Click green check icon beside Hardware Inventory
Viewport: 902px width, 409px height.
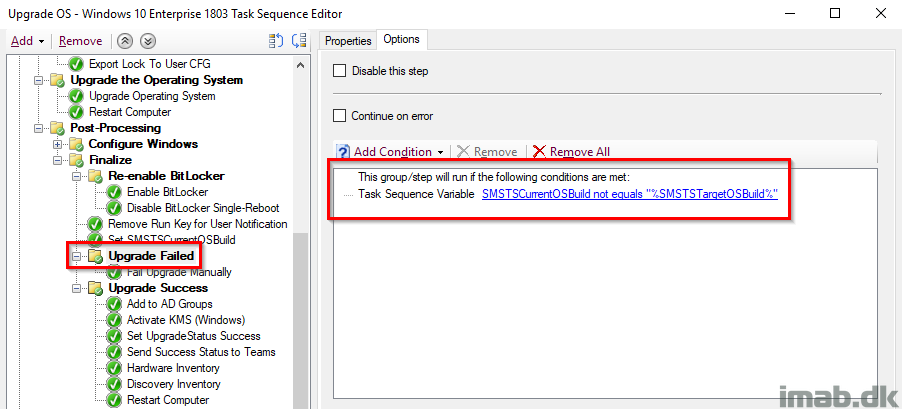coord(114,368)
